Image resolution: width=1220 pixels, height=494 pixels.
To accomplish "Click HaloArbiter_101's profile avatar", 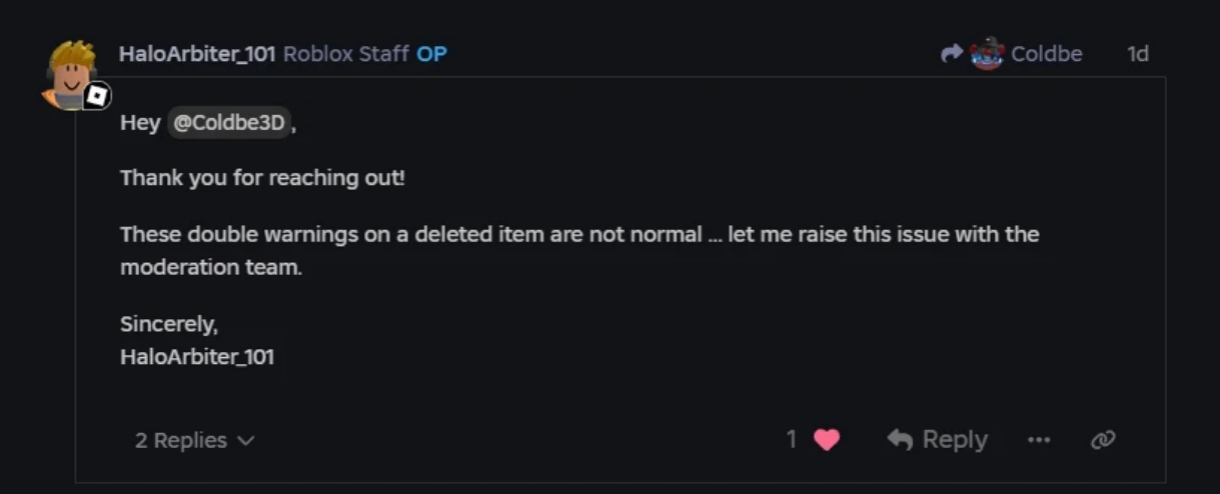I will 70,72.
